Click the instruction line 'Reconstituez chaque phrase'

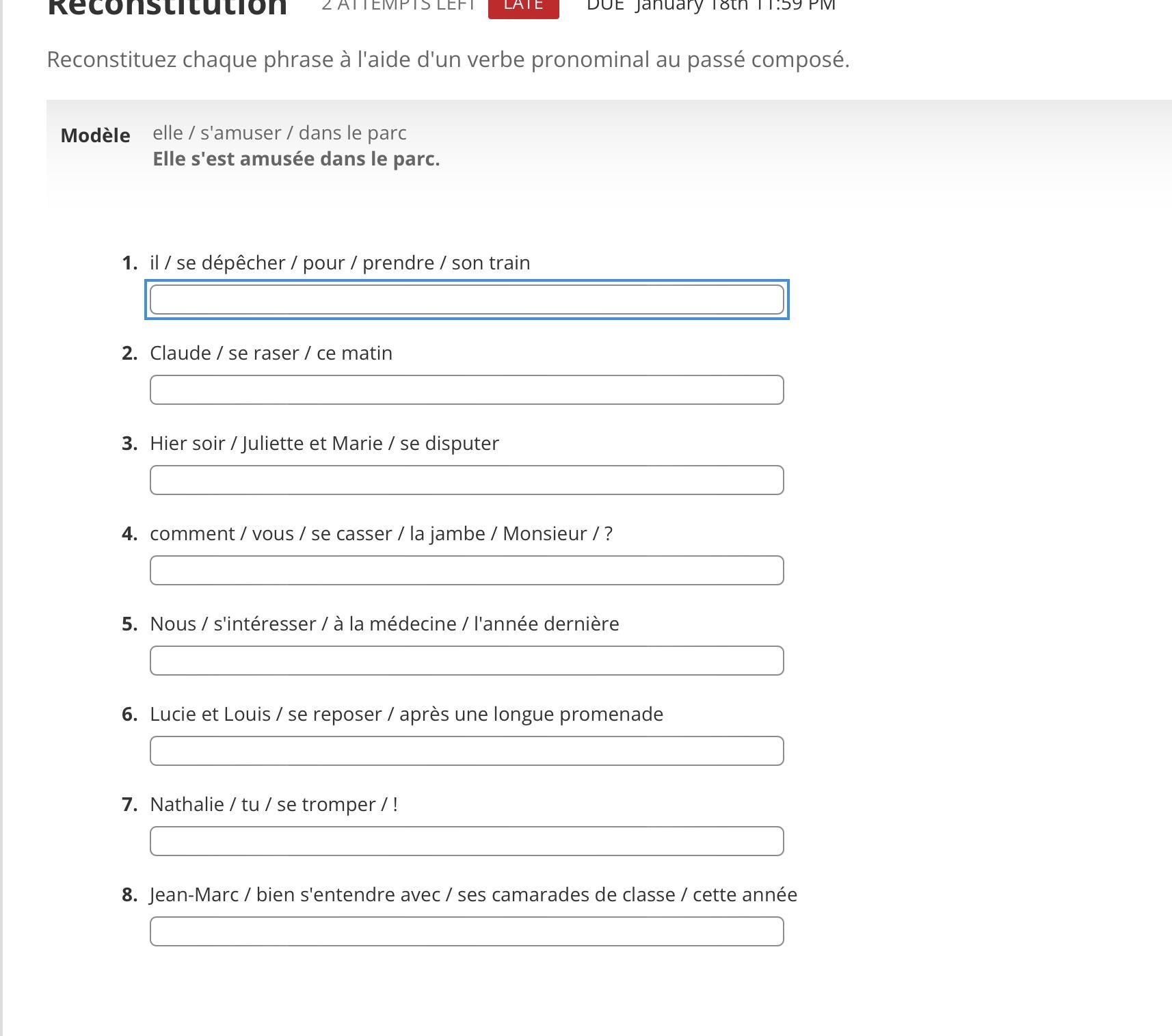point(448,59)
